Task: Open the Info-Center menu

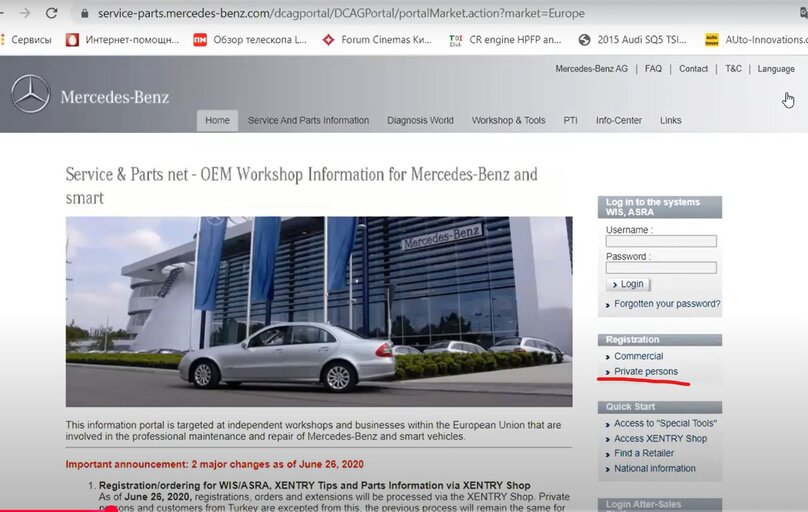Action: pyautogui.click(x=618, y=121)
